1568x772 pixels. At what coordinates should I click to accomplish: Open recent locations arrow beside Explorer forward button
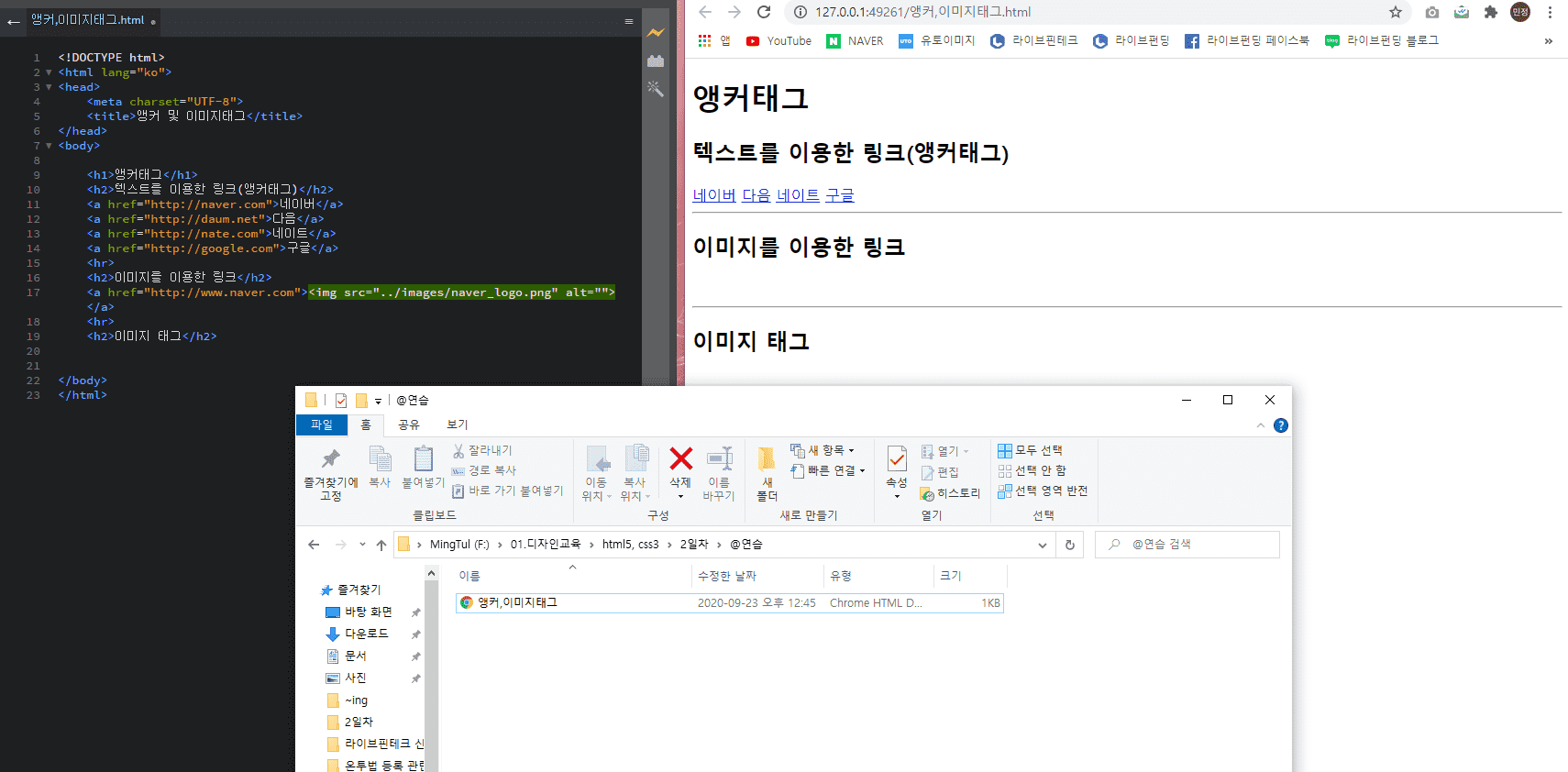click(362, 545)
